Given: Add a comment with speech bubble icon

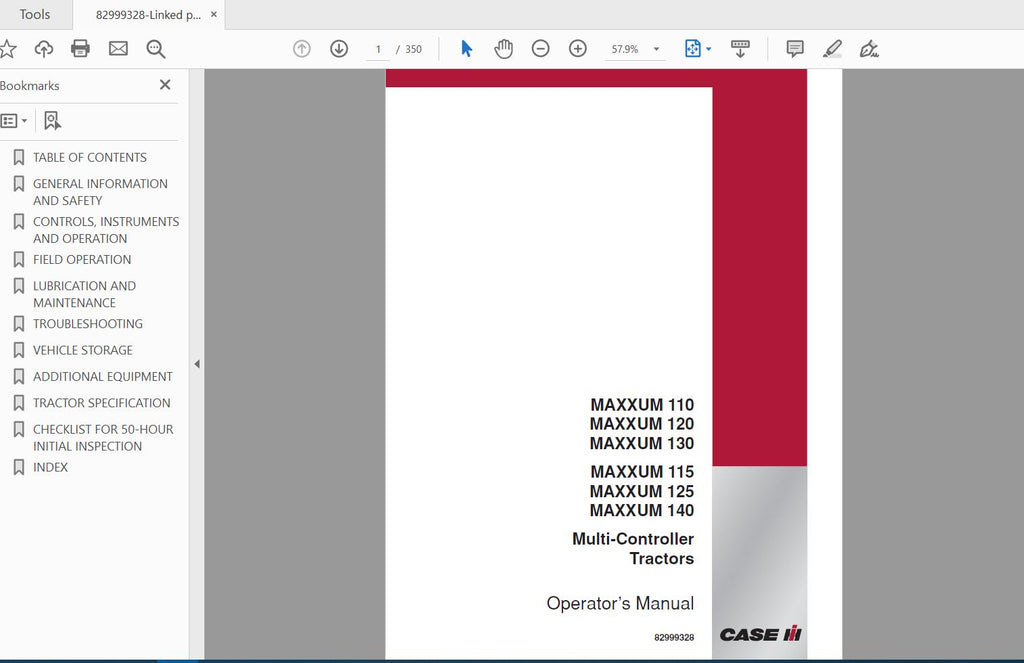Looking at the screenshot, I should coord(795,48).
